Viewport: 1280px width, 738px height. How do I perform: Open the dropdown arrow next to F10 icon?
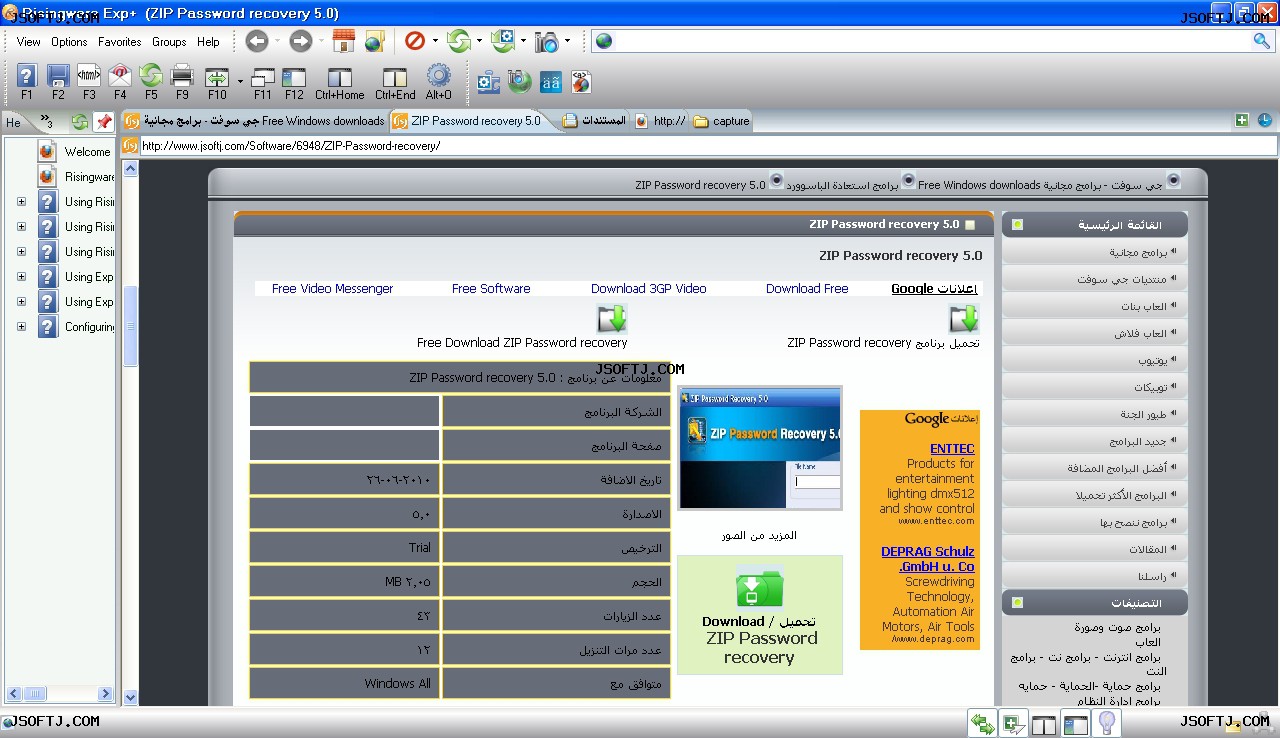click(240, 81)
